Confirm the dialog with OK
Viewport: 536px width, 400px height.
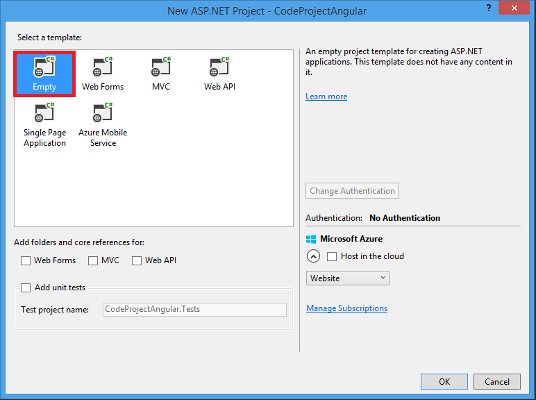(444, 382)
